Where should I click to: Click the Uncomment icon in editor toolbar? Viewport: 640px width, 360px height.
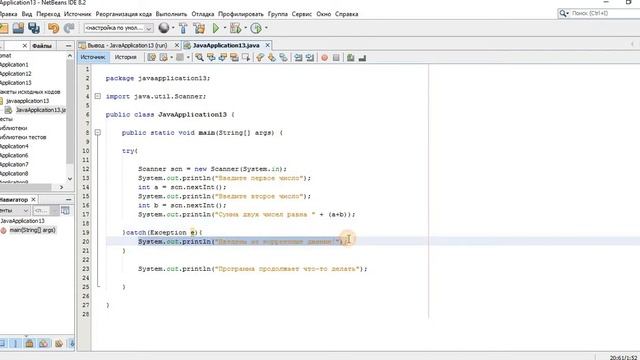pos(362,58)
